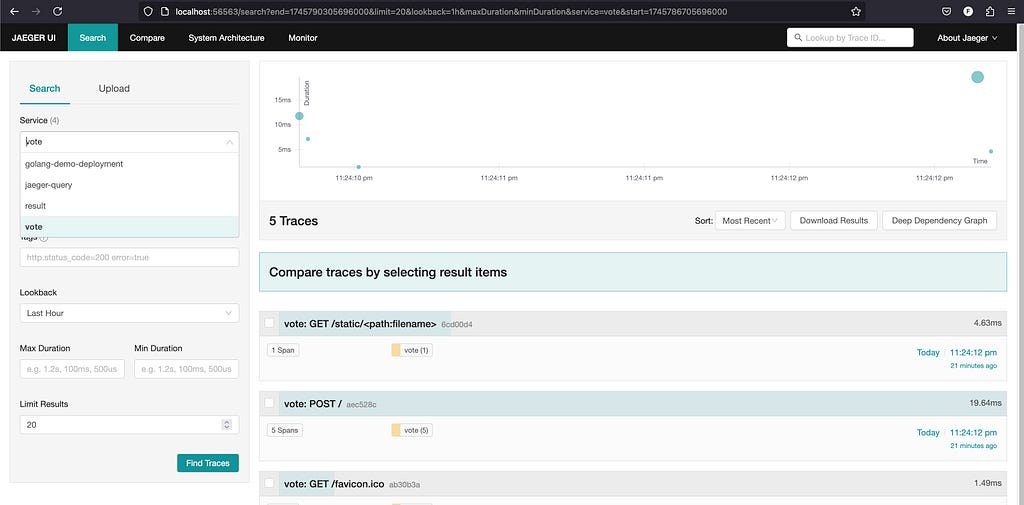The width and height of the screenshot is (1024, 505).
Task: Focus the Limit Results field showing 20
Action: click(x=129, y=425)
